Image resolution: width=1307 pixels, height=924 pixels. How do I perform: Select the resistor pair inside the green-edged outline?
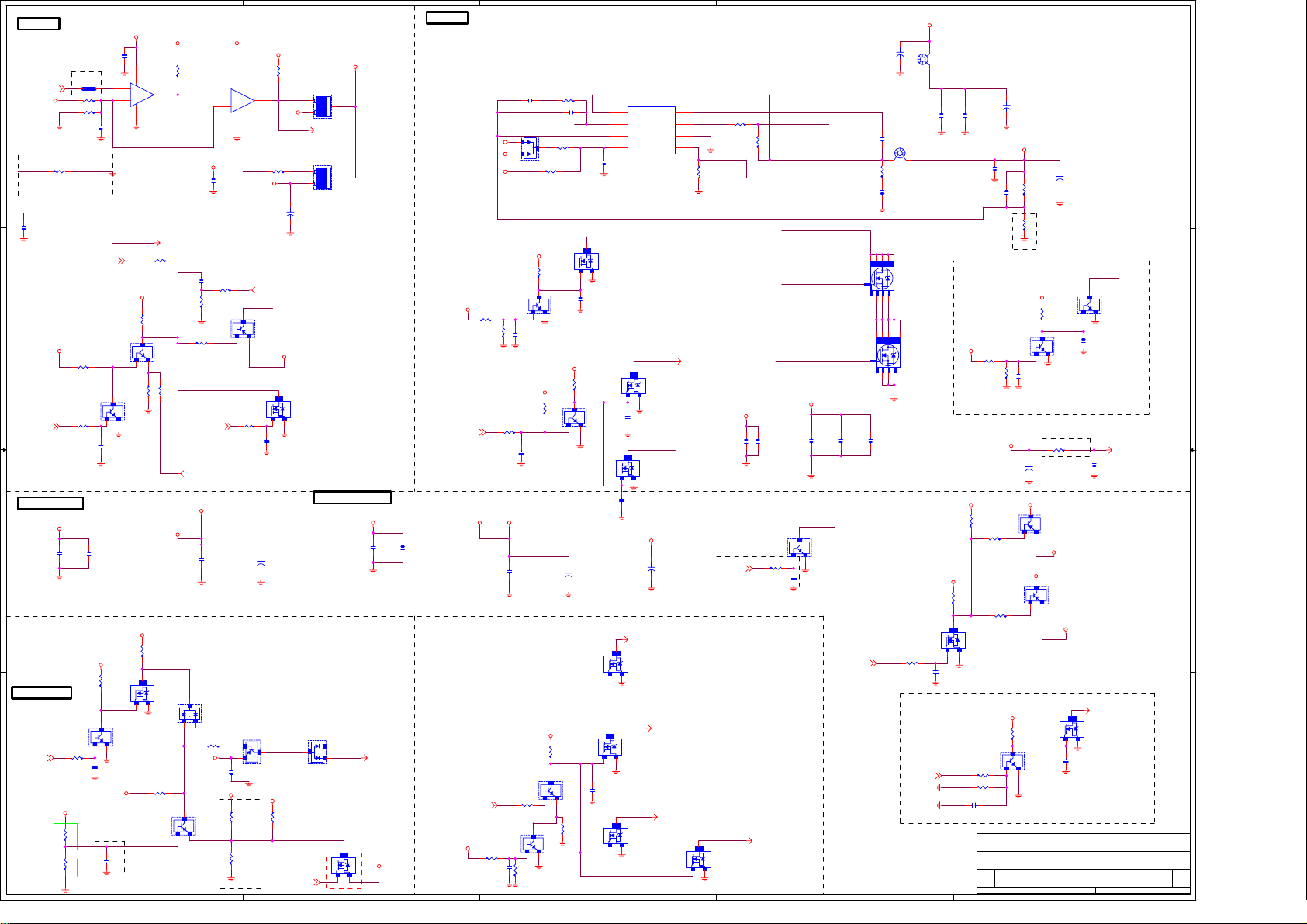coord(65,850)
